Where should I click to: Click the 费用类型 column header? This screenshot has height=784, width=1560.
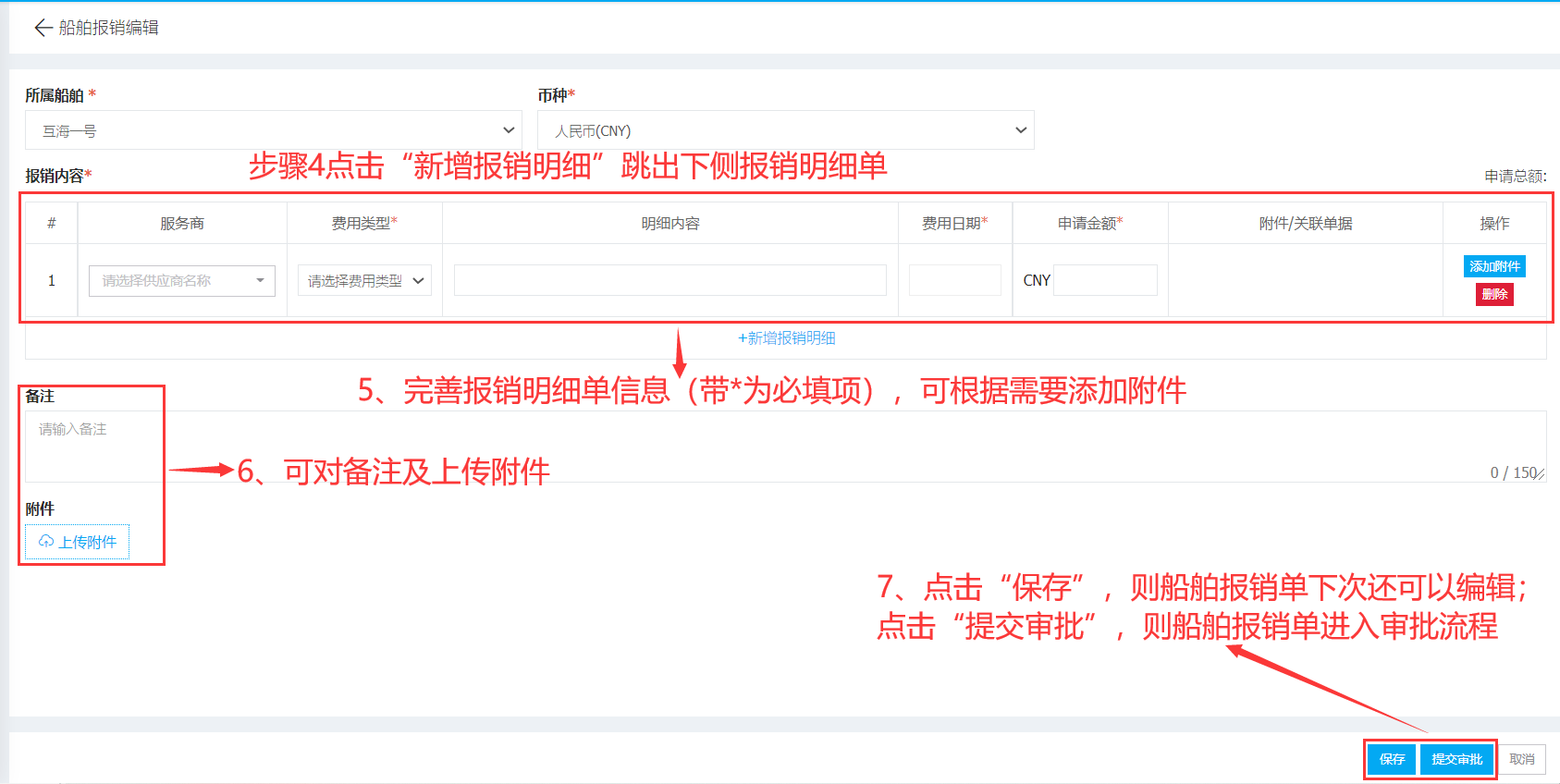click(364, 223)
